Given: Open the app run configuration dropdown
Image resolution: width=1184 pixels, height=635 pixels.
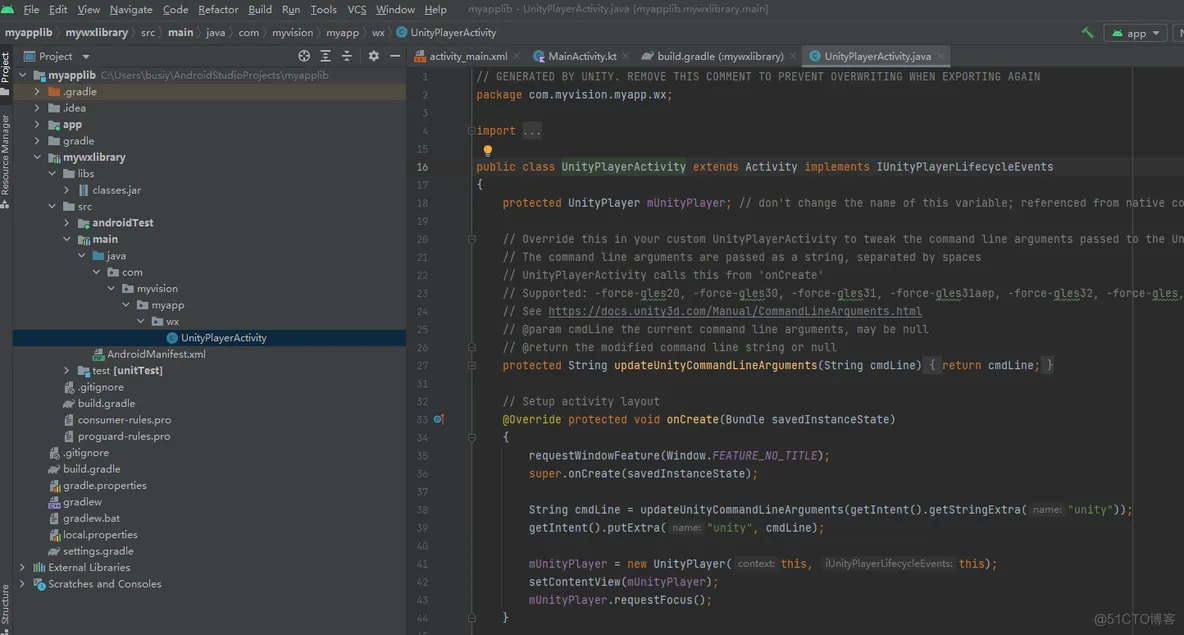Looking at the screenshot, I should pyautogui.click(x=1135, y=32).
